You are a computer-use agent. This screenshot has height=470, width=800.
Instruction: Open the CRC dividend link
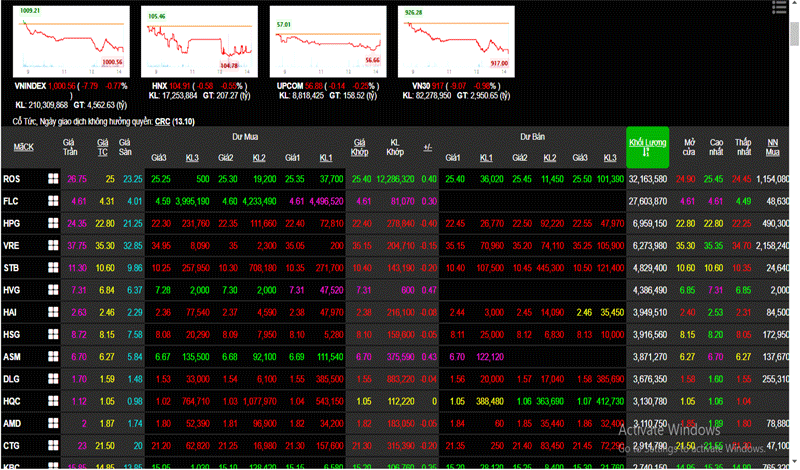point(162,121)
